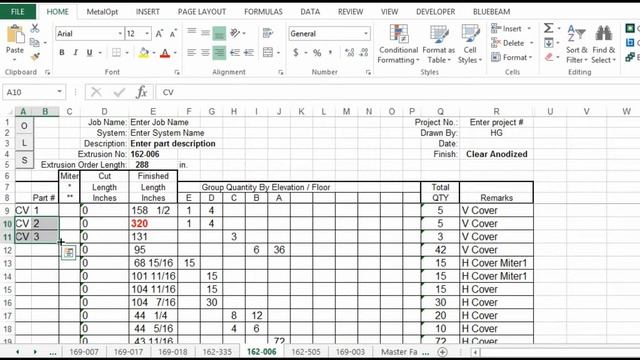The height and width of the screenshot is (360, 640).
Task: Cancel formula bar entry X
Action: [x=96, y=92]
